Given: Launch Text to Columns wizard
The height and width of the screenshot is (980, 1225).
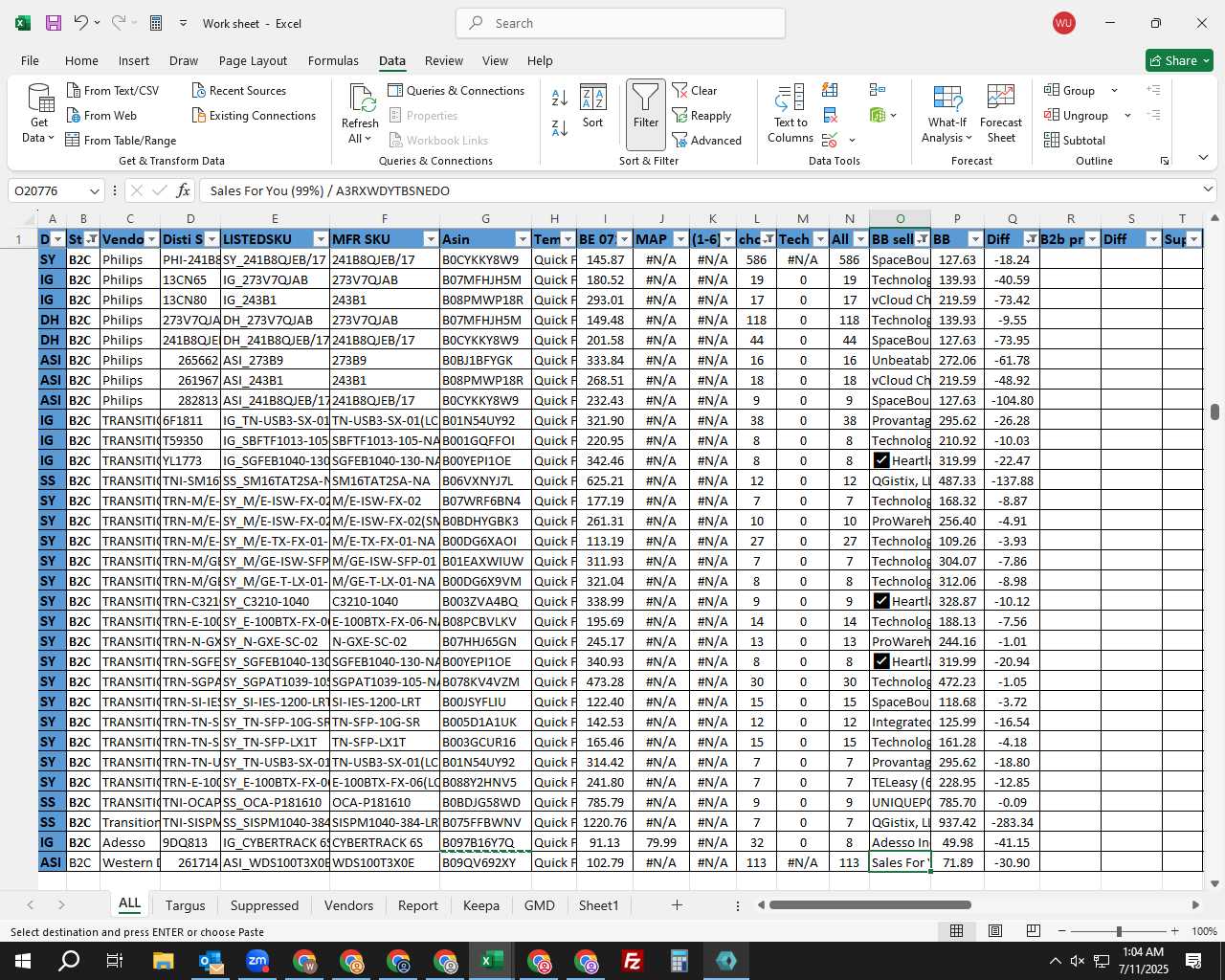Looking at the screenshot, I should coord(791,114).
